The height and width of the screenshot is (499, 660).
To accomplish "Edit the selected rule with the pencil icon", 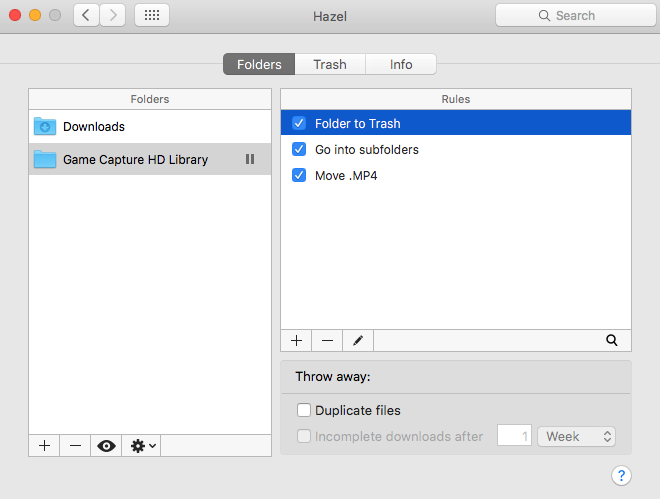I will point(358,340).
